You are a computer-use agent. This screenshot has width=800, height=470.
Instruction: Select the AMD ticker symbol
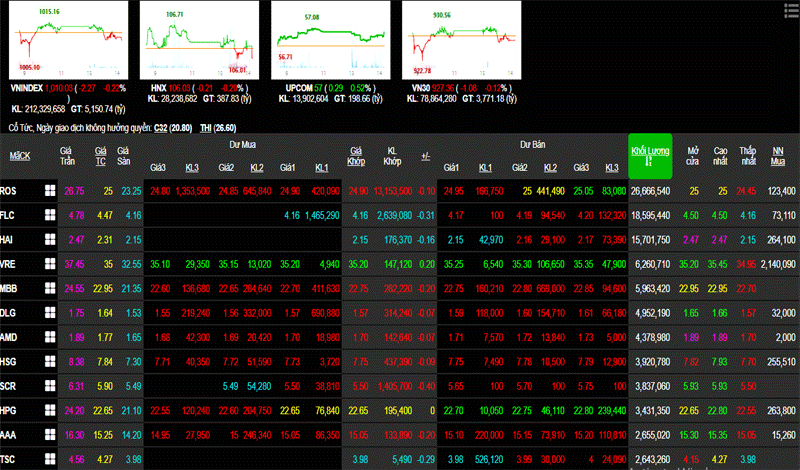click(x=9, y=337)
